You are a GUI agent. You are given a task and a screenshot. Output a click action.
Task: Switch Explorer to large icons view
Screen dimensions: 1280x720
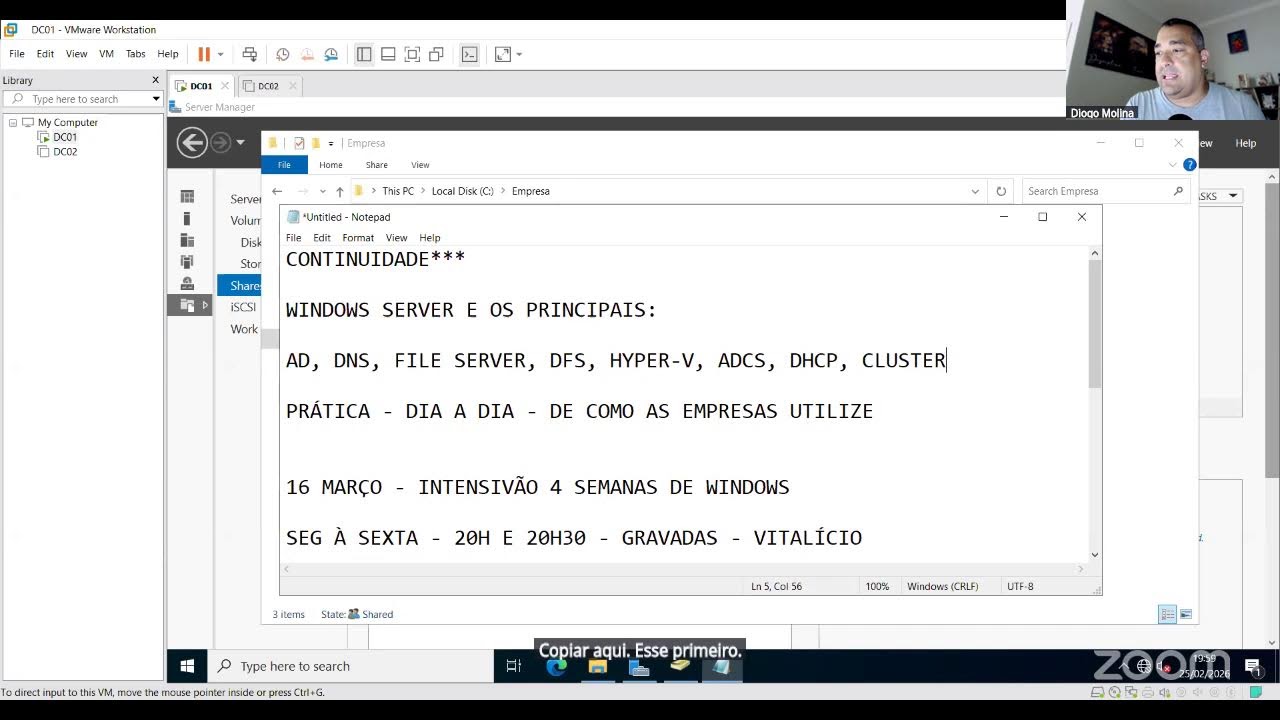(1186, 615)
